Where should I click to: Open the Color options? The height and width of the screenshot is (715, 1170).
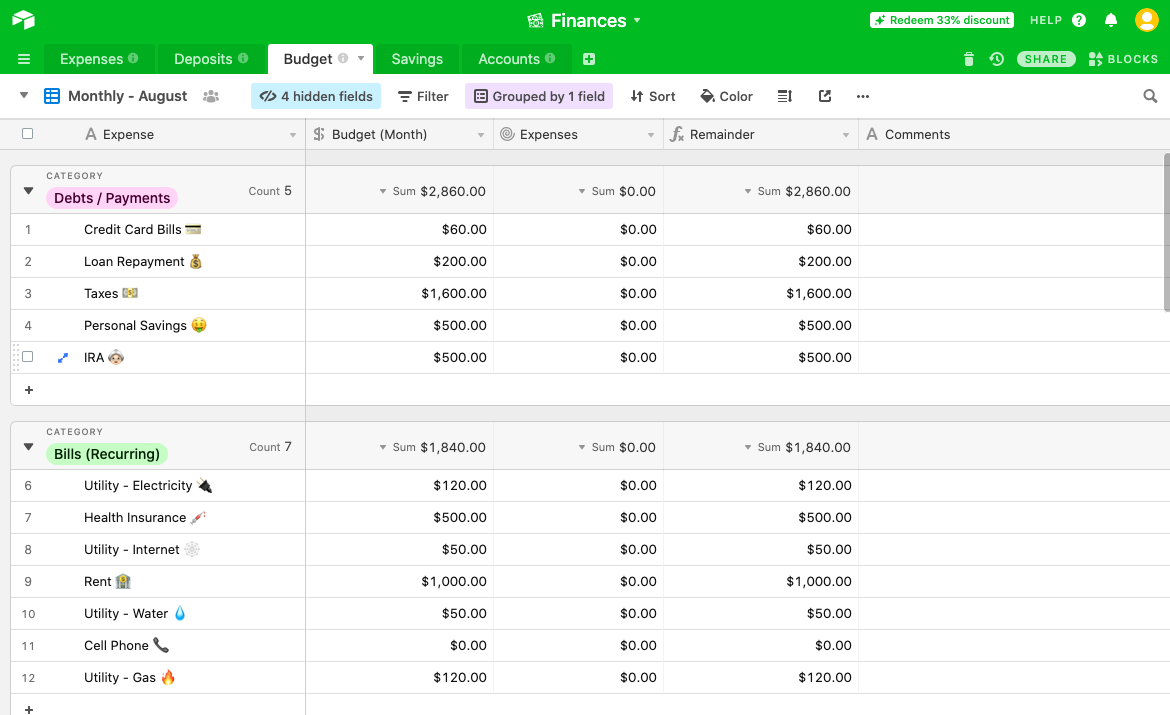pyautogui.click(x=727, y=96)
